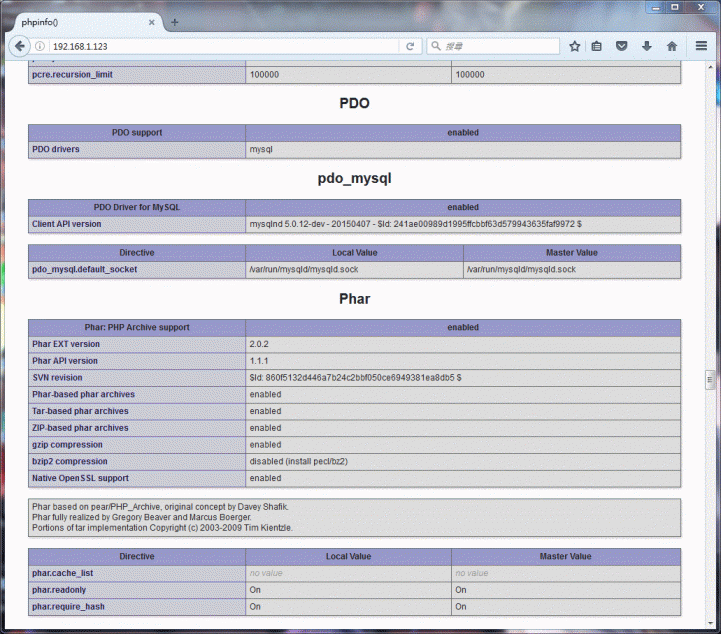Viewport: 721px width, 634px height.
Task: Select the gzip compression label
Action: pos(67,445)
